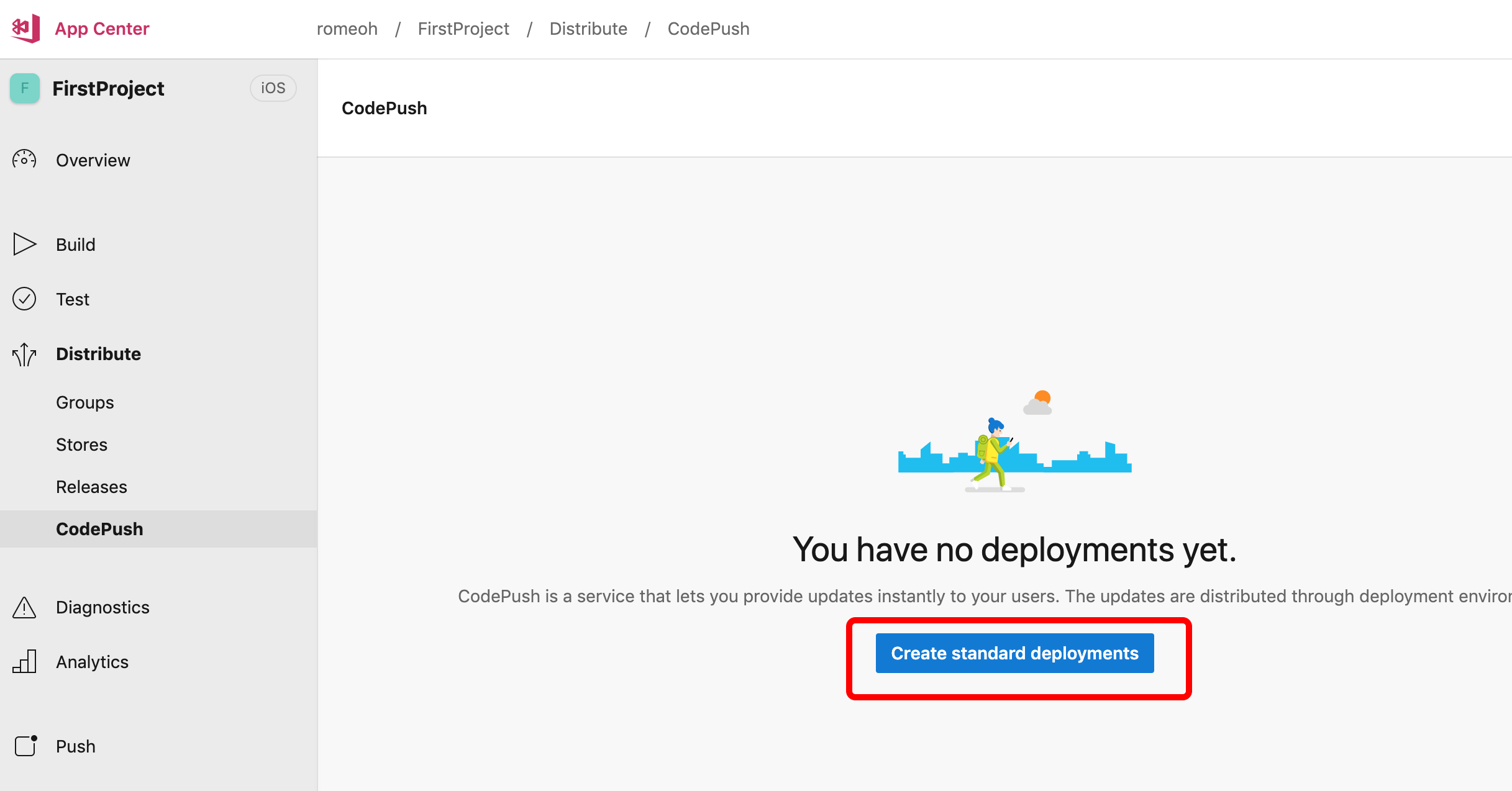Click Distribute breadcrumb link
Screen dimensions: 1512x791
point(588,29)
